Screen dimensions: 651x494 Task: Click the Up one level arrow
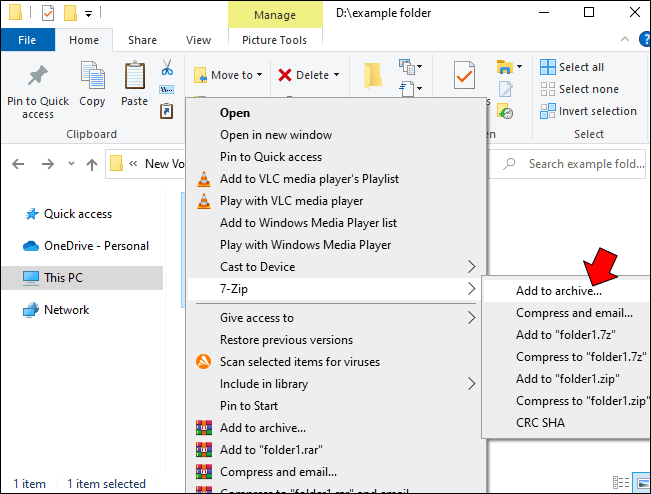pyautogui.click(x=92, y=164)
